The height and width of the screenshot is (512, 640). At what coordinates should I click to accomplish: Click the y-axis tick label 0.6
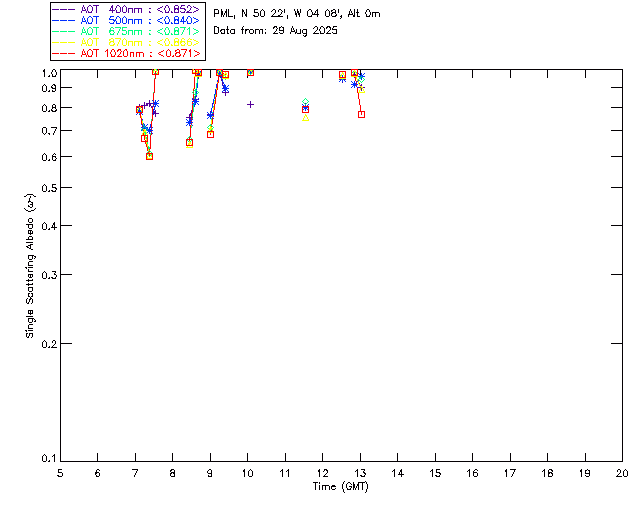click(x=49, y=157)
